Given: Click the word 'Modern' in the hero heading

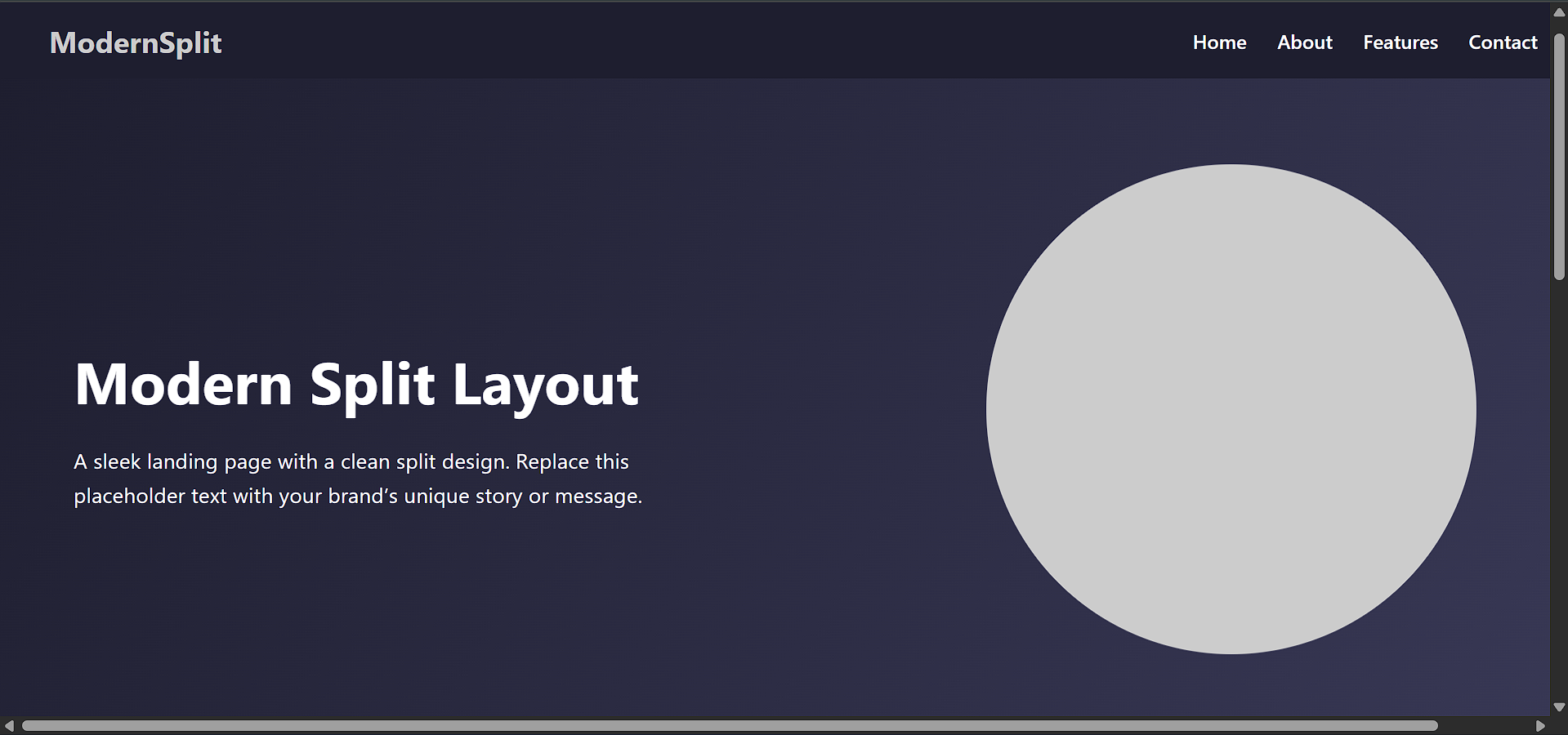Looking at the screenshot, I should tap(183, 385).
